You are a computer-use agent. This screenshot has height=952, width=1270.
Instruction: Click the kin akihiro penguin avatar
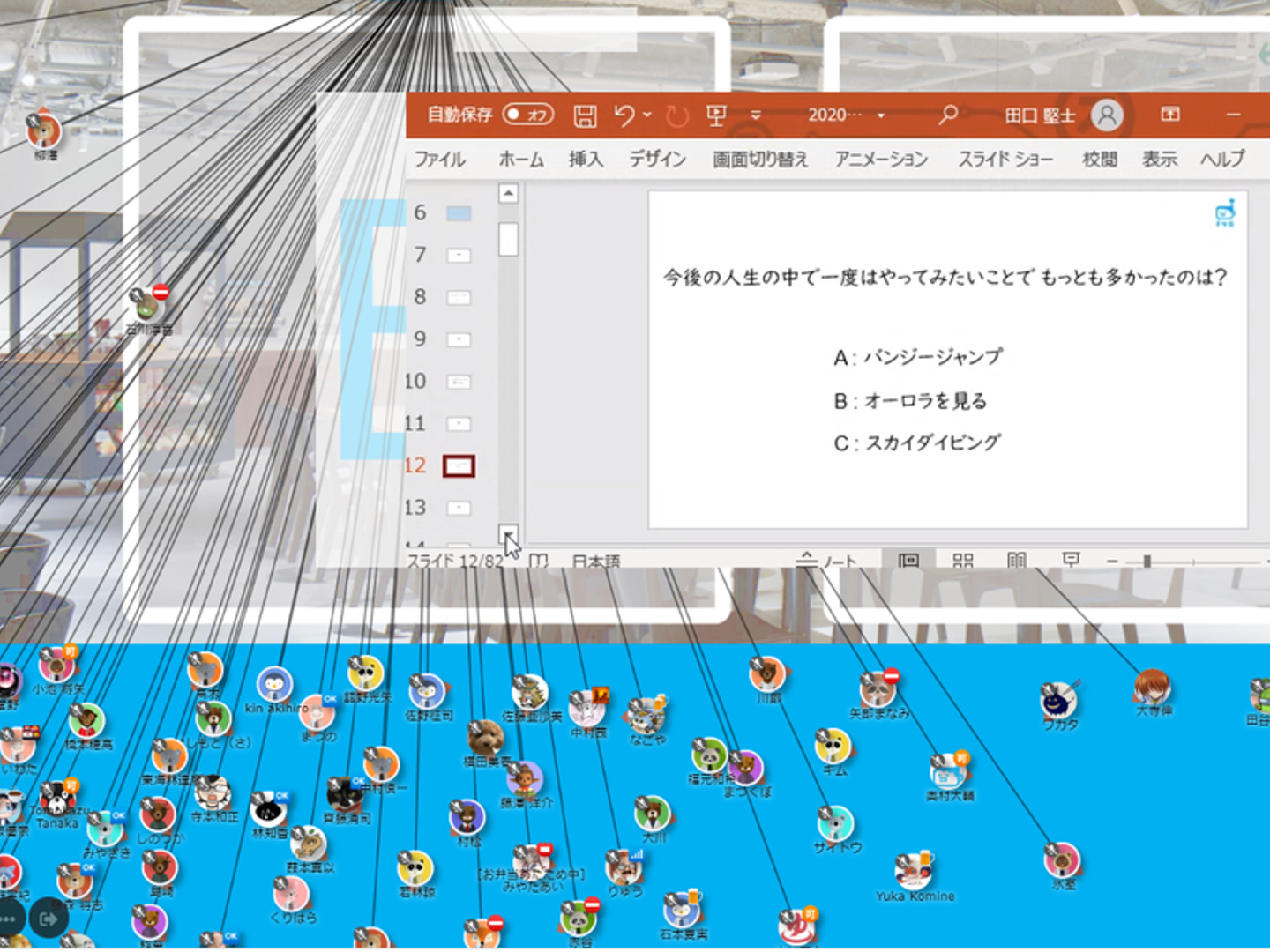[x=274, y=685]
